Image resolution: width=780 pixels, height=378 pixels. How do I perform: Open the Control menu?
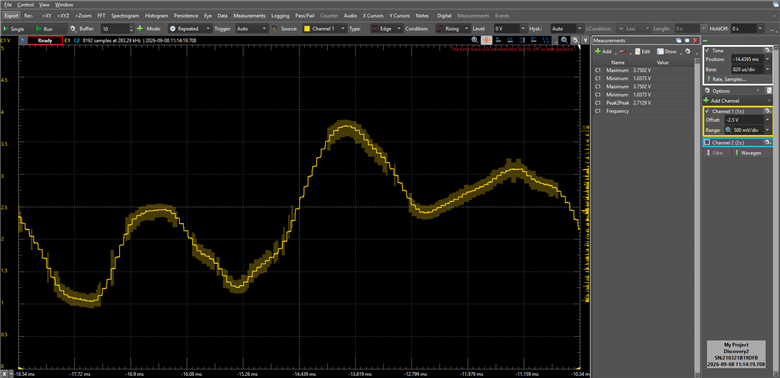pyautogui.click(x=25, y=4)
